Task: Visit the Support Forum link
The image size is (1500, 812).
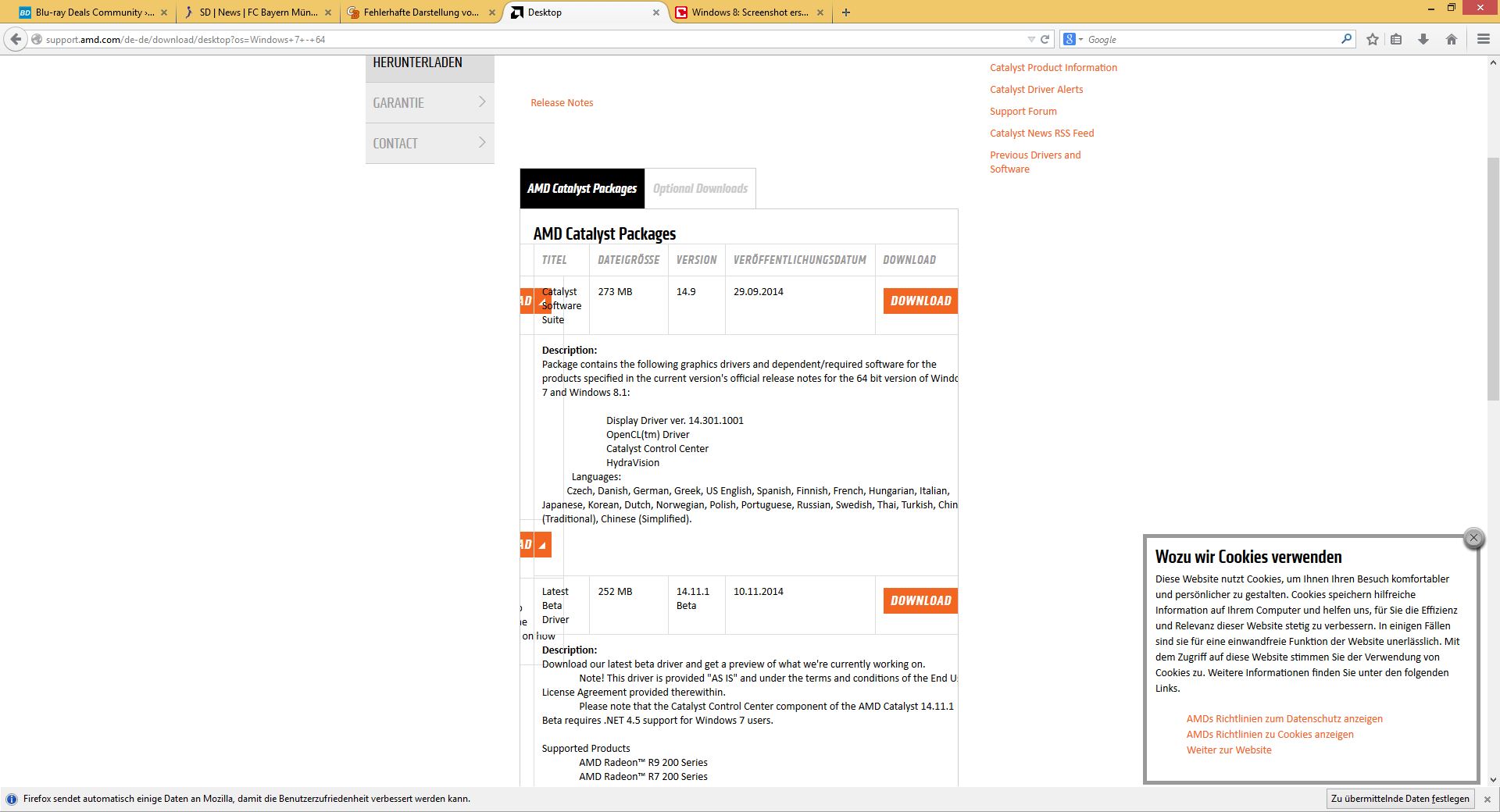Action: (x=1023, y=112)
